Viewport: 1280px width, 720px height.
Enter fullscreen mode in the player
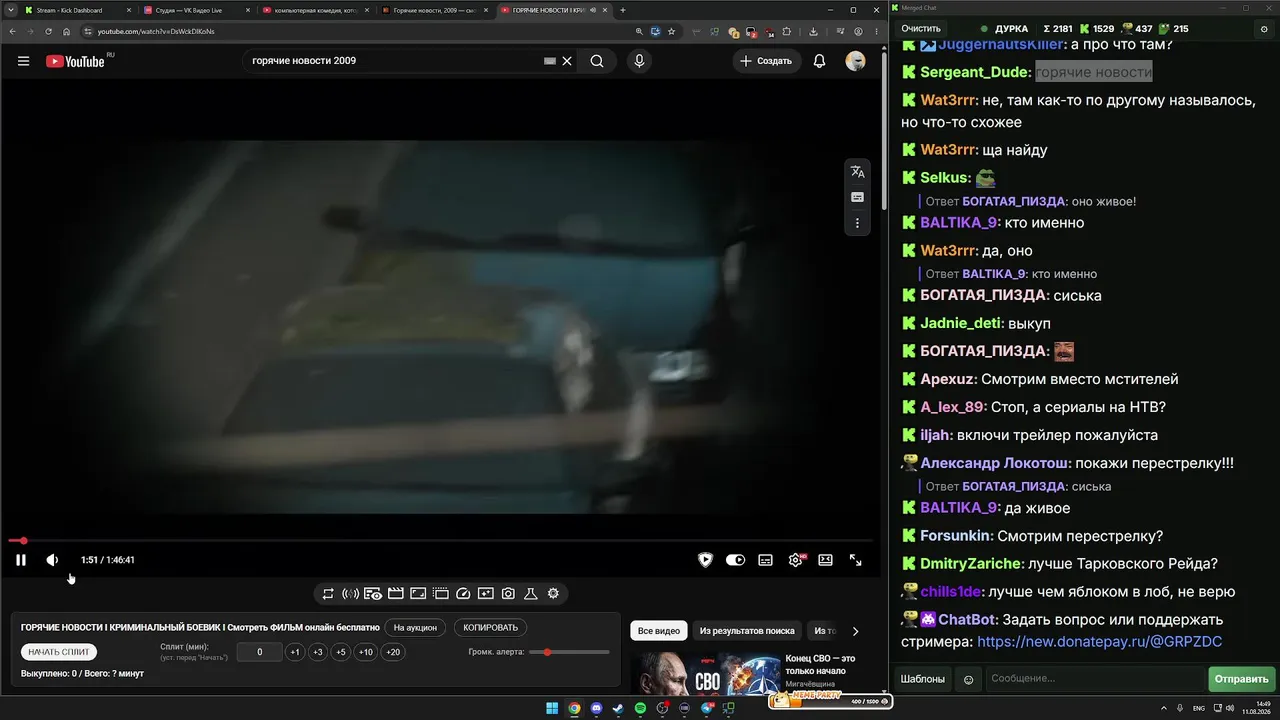coord(855,560)
